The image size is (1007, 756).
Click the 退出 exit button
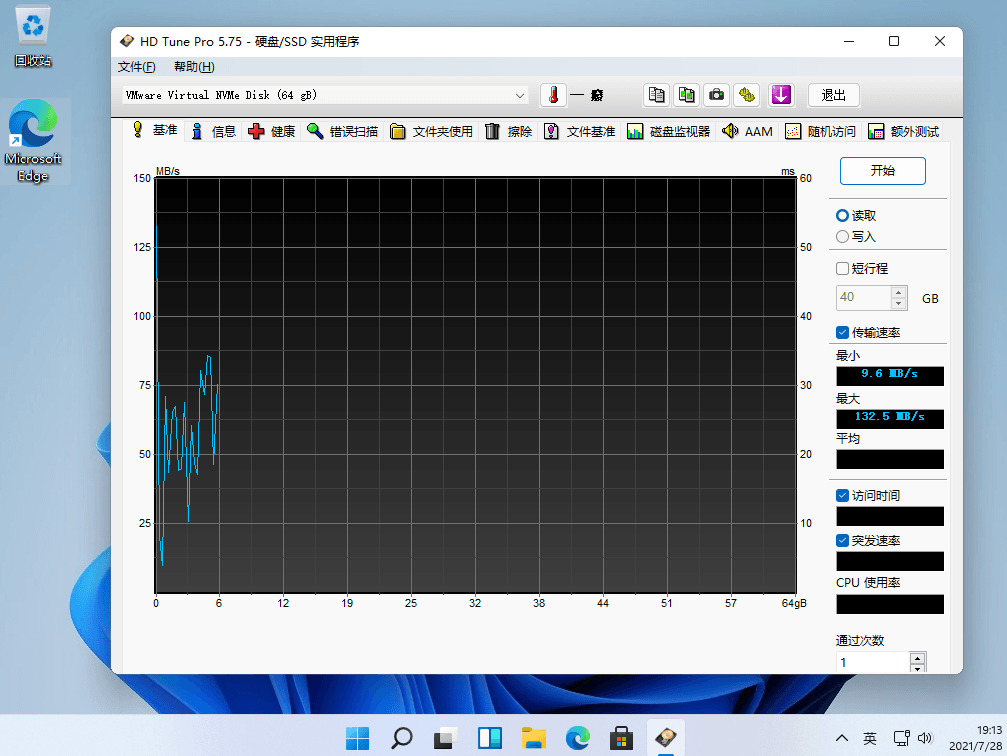(834, 95)
